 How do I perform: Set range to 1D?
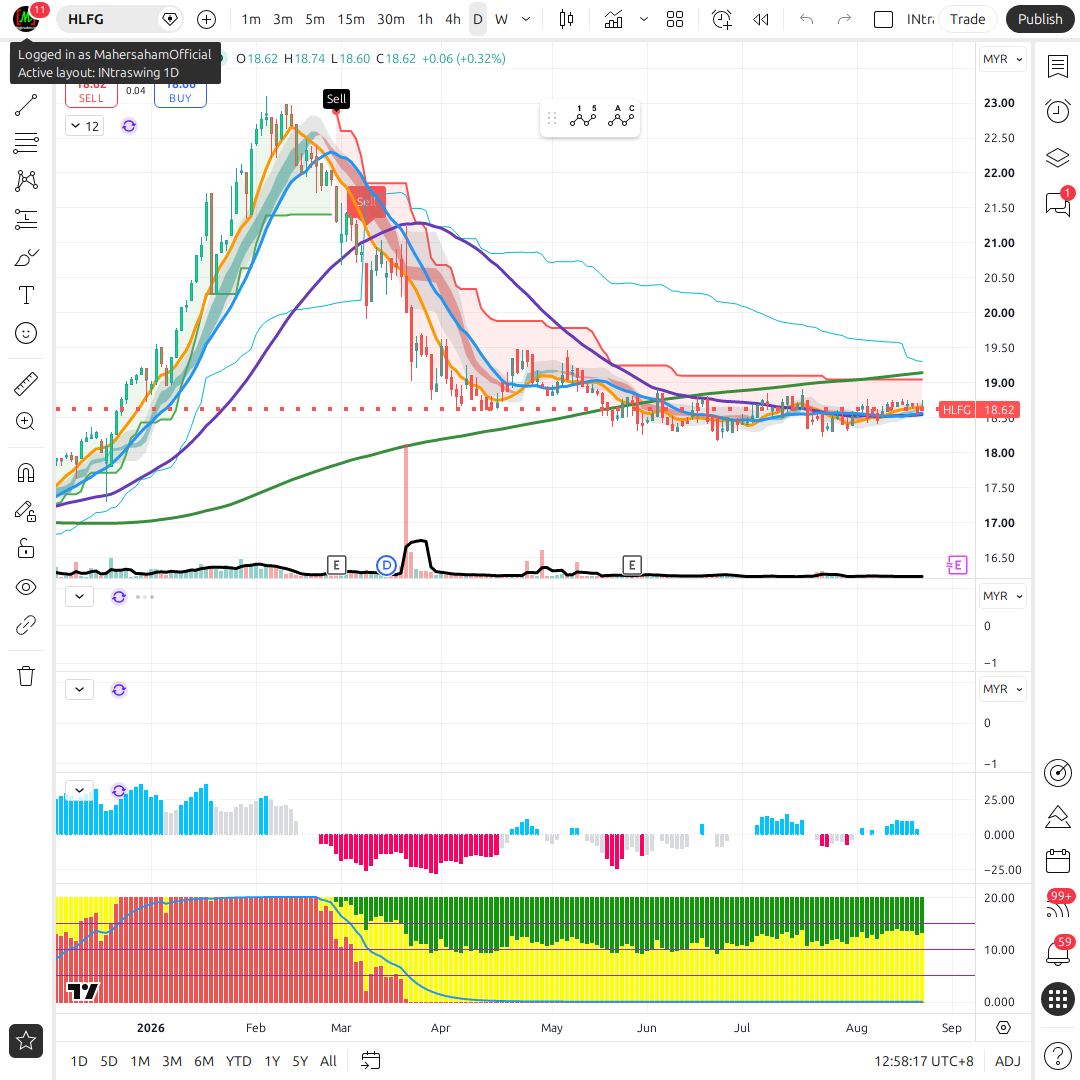click(79, 1061)
